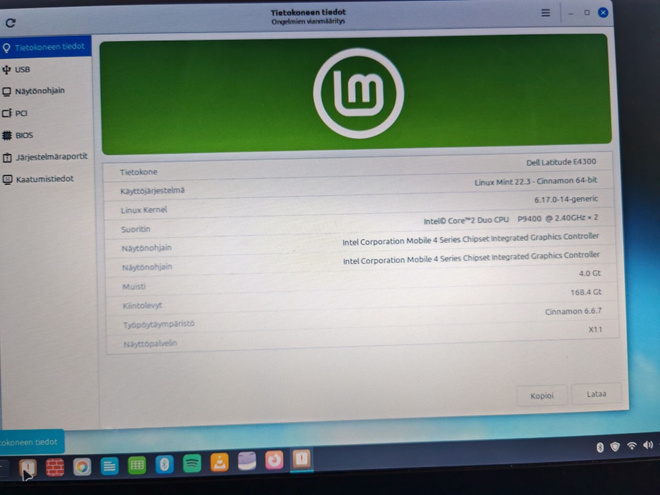Open the green spreadsheet app in taskbar

coord(137,466)
